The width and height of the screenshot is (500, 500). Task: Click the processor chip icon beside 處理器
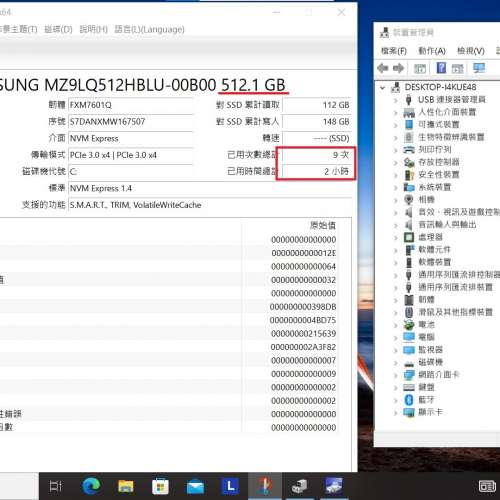pos(409,237)
